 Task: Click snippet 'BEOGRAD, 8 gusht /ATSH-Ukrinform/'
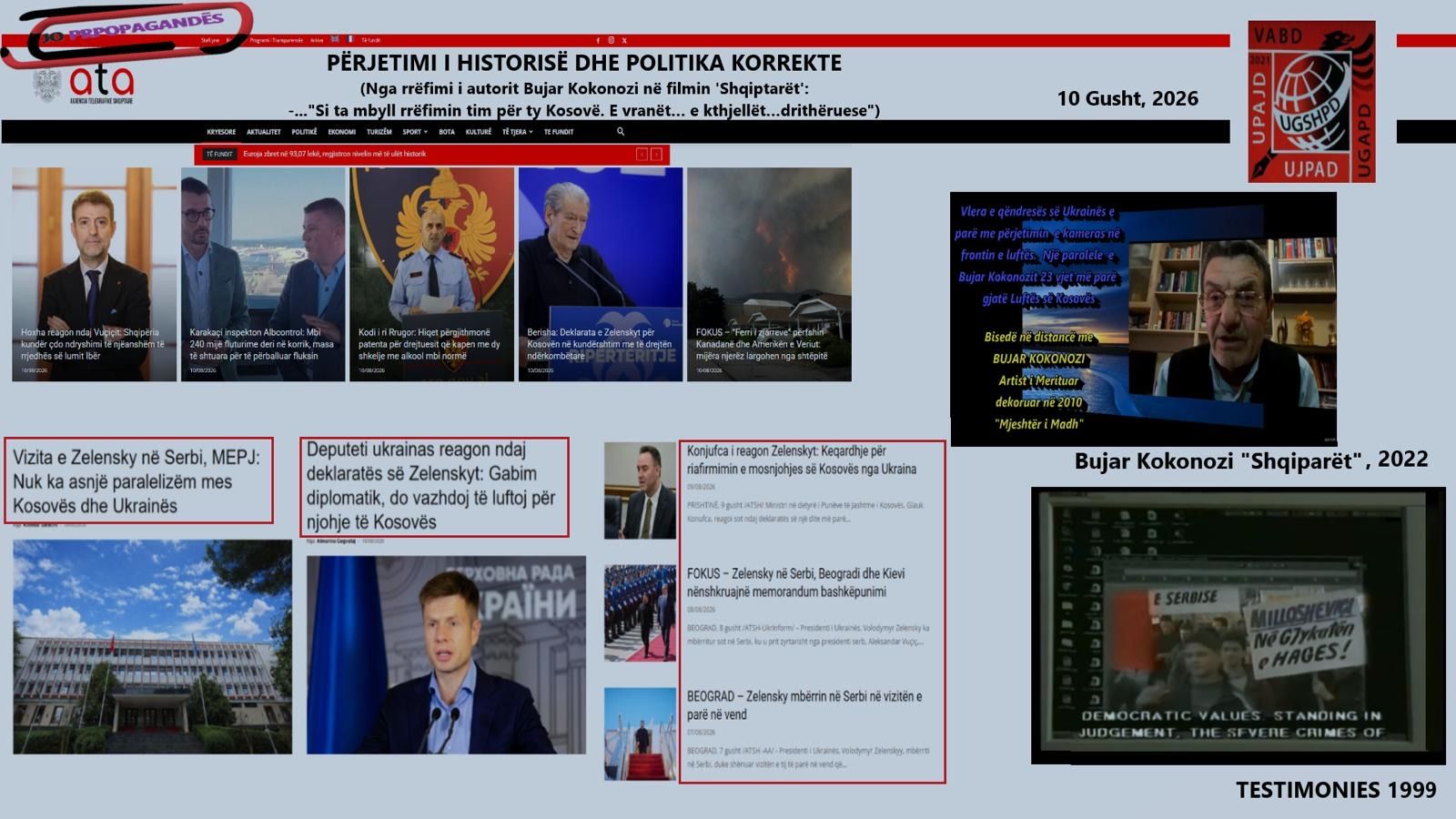(808, 634)
